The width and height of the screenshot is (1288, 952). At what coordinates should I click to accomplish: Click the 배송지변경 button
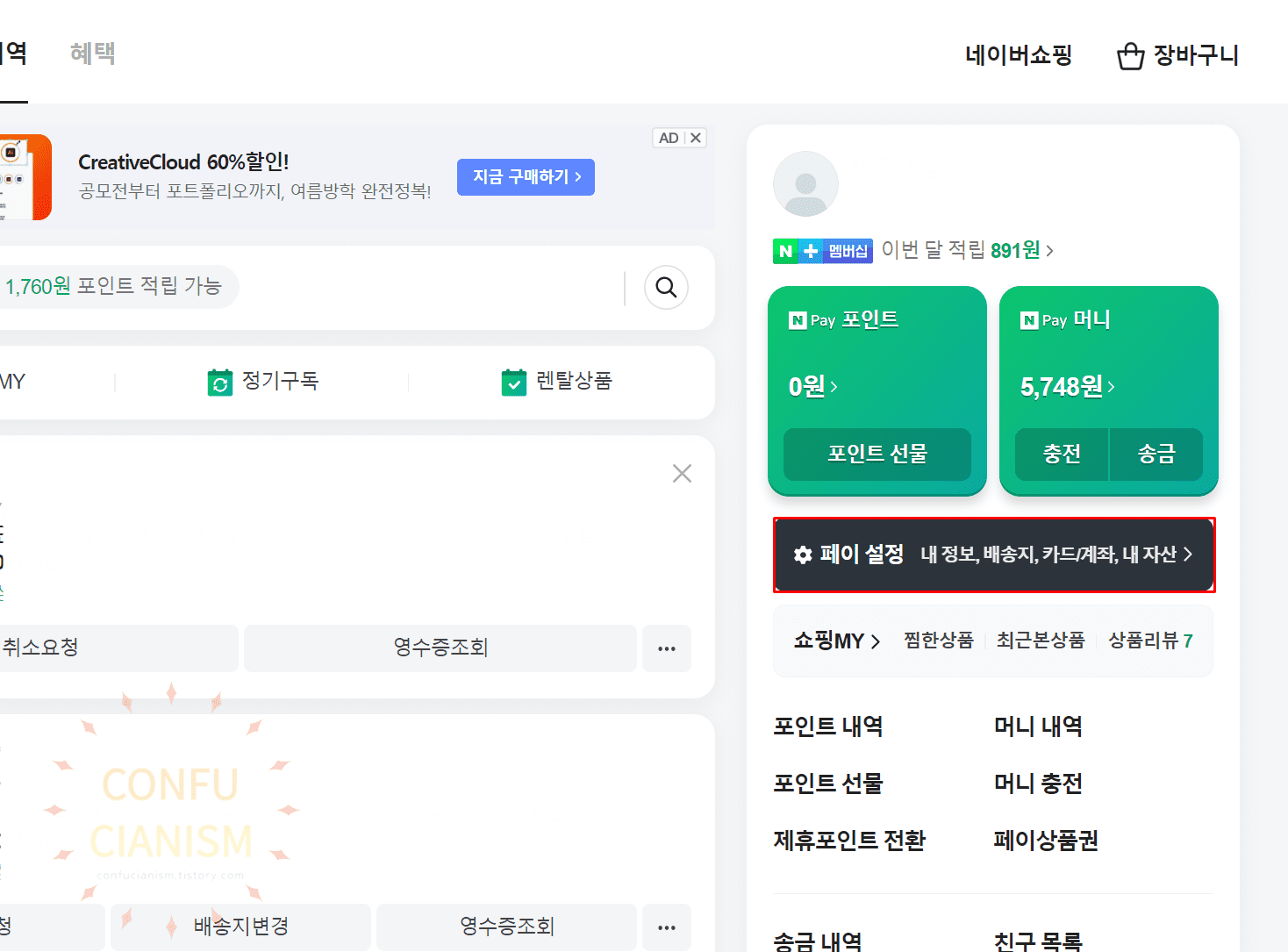coord(240,927)
